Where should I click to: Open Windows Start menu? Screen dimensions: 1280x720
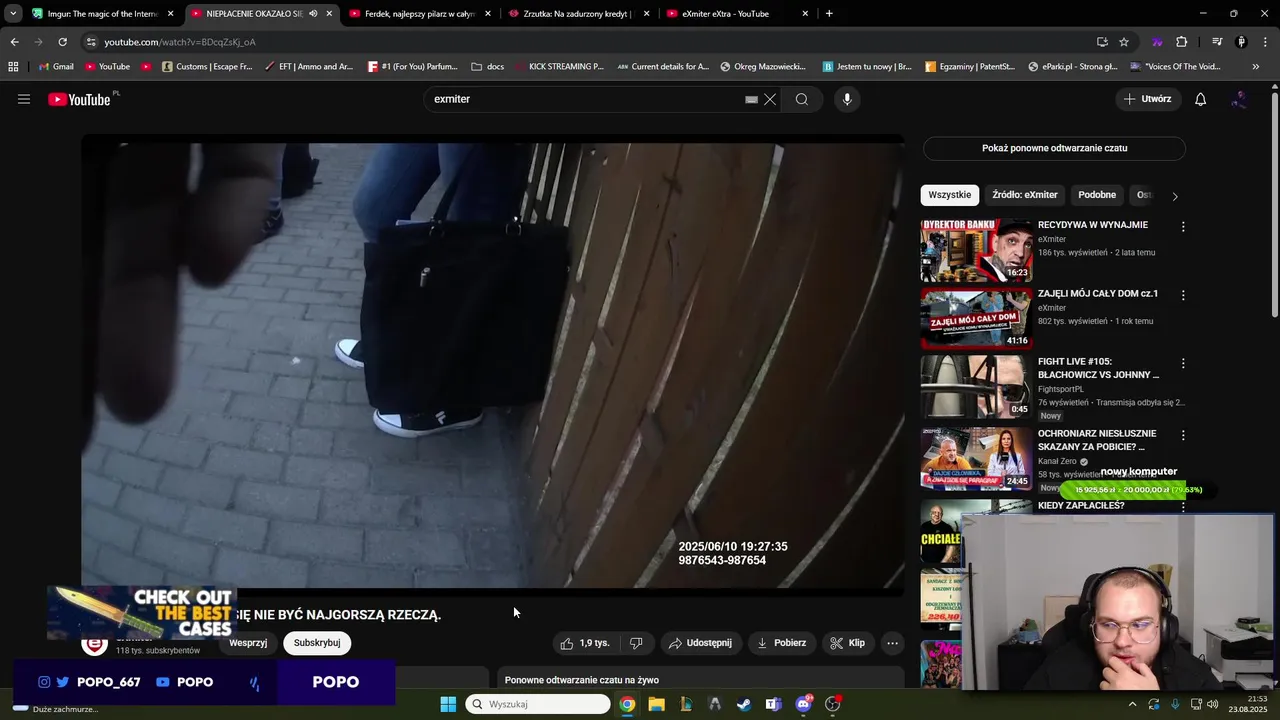tap(448, 704)
